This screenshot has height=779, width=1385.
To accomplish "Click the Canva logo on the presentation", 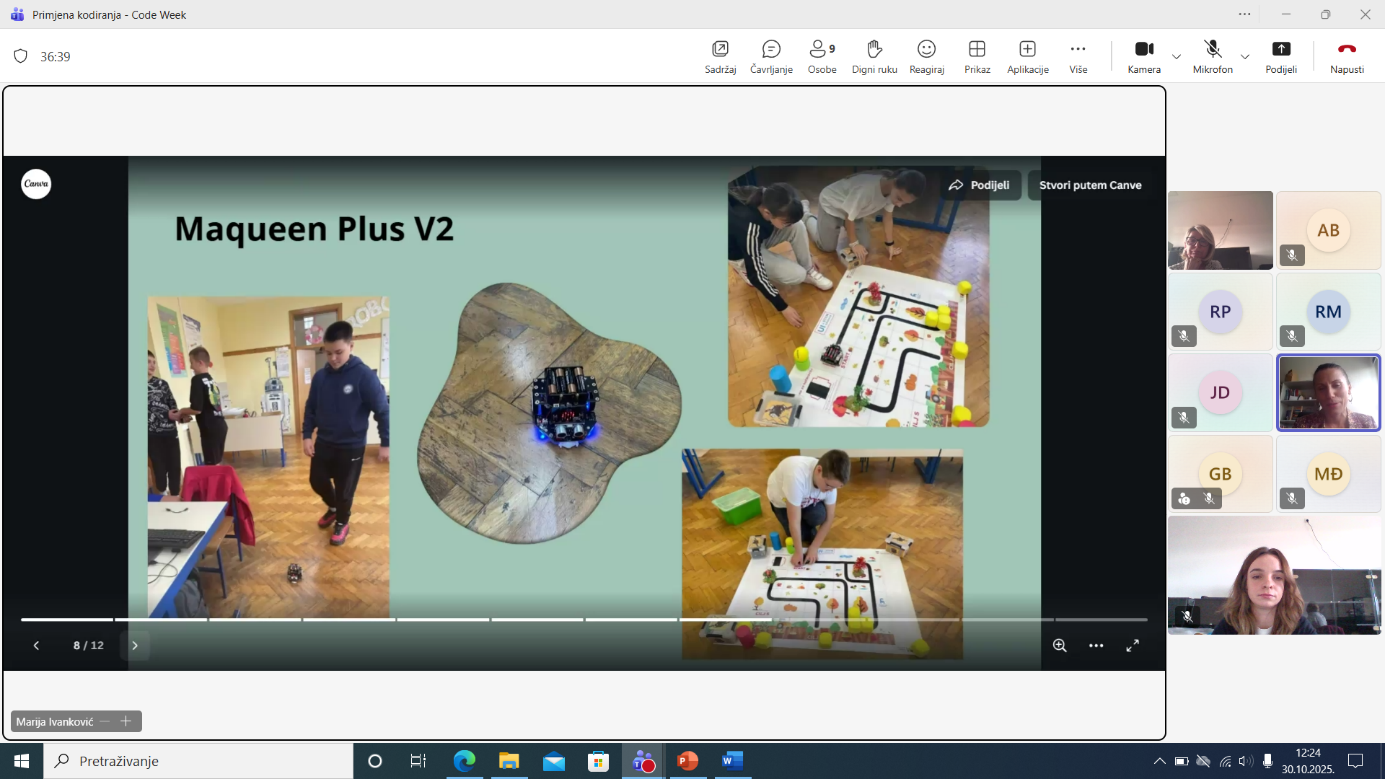I will 36,184.
